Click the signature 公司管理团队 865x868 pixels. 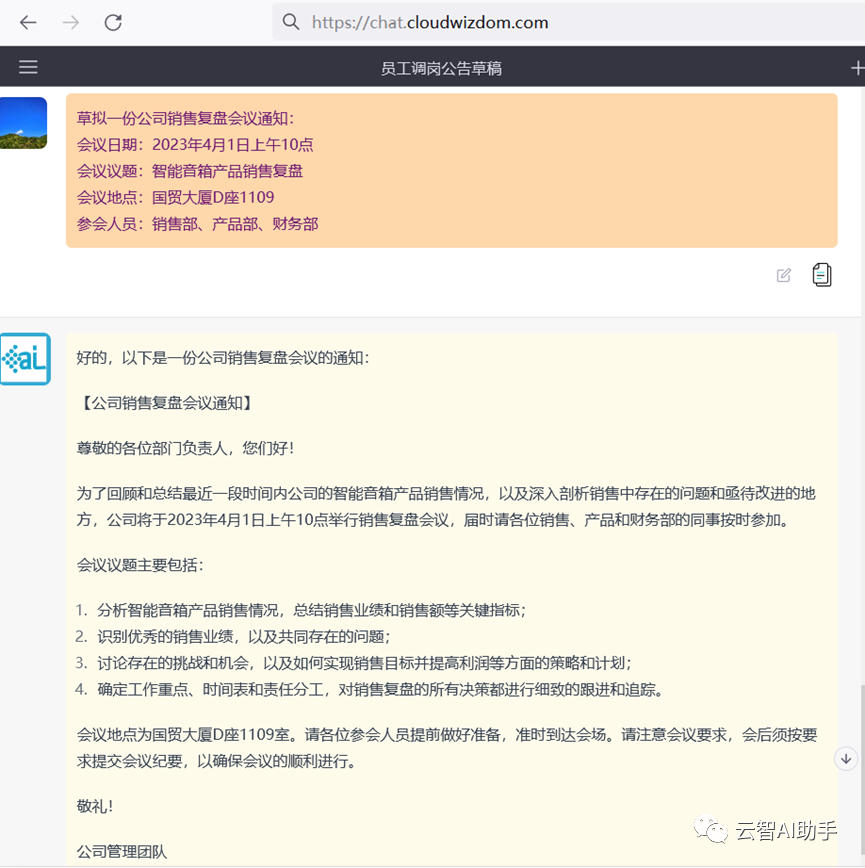122,851
